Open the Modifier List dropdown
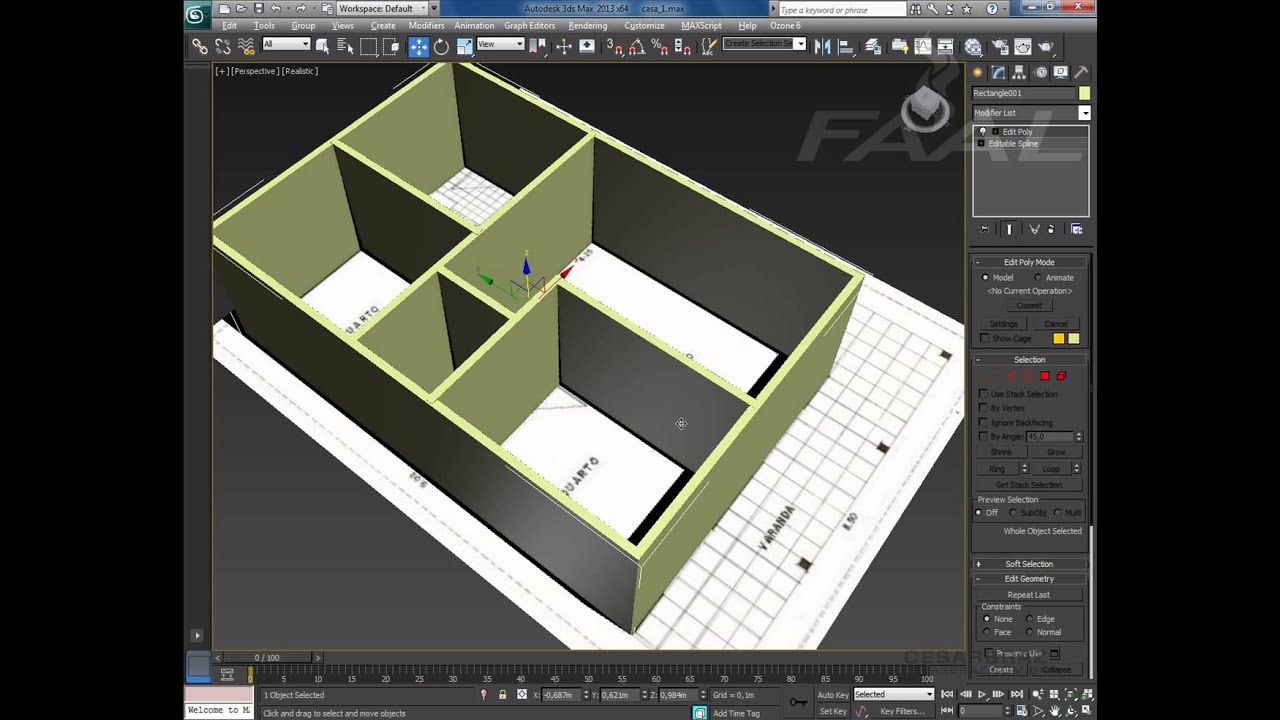This screenshot has width=1280, height=720. (1084, 113)
